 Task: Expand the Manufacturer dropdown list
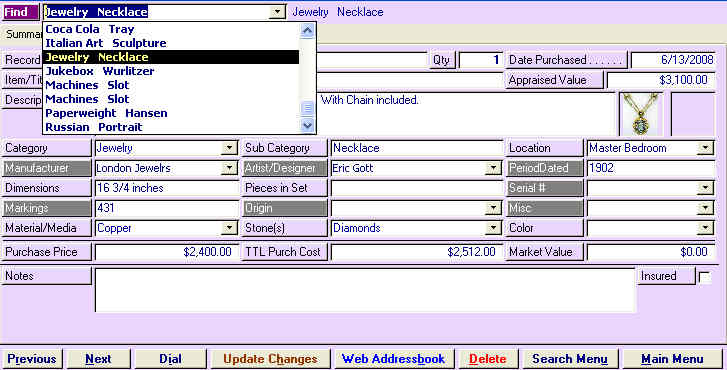coord(229,168)
